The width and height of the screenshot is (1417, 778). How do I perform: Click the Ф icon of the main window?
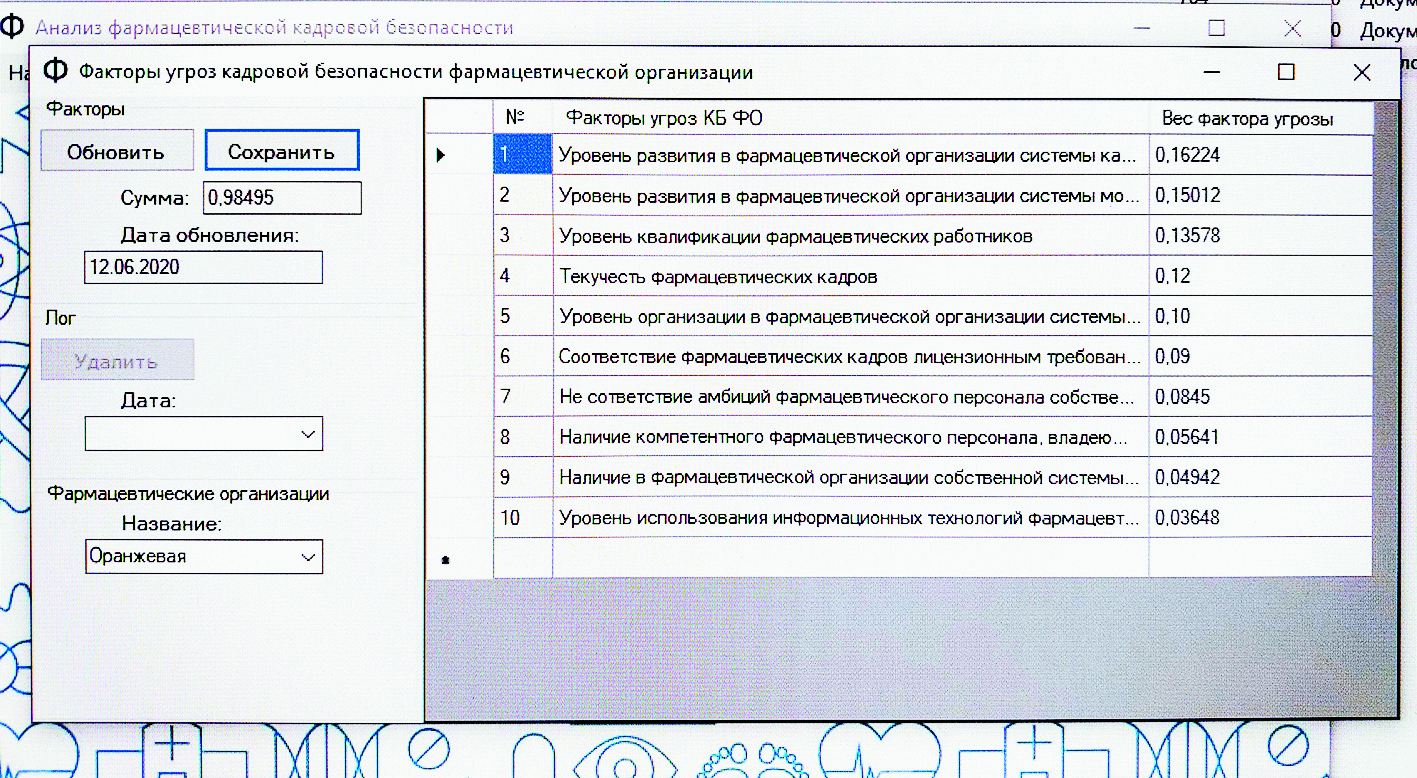pyautogui.click(x=15, y=28)
